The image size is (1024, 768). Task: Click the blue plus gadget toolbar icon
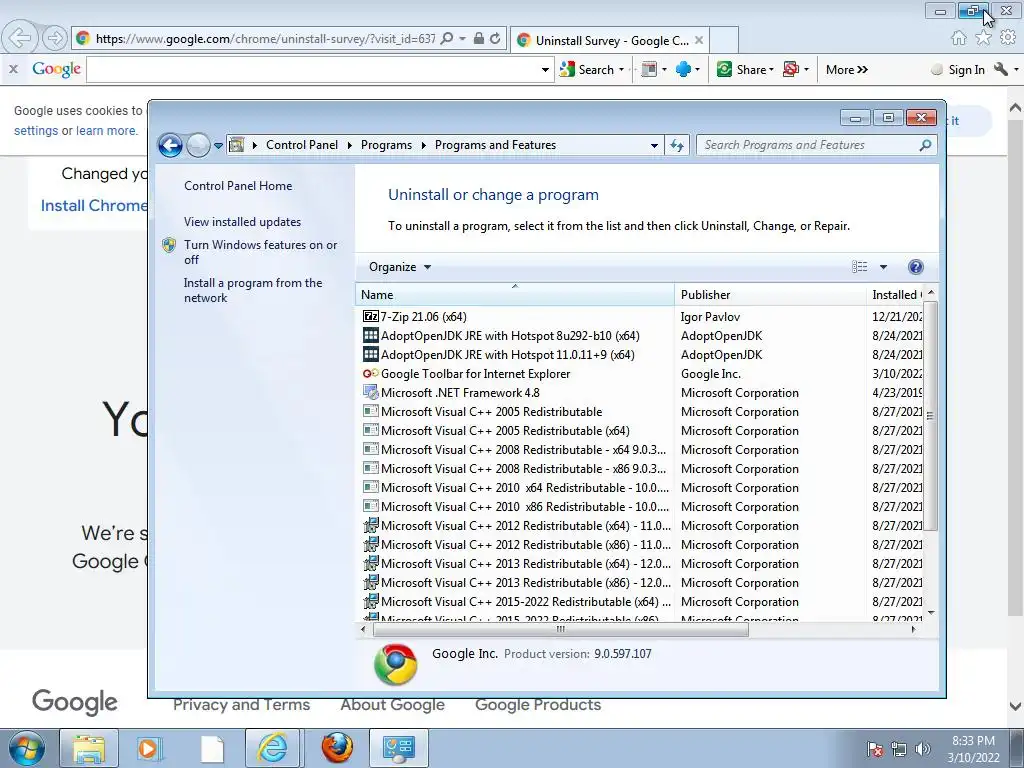coord(683,69)
